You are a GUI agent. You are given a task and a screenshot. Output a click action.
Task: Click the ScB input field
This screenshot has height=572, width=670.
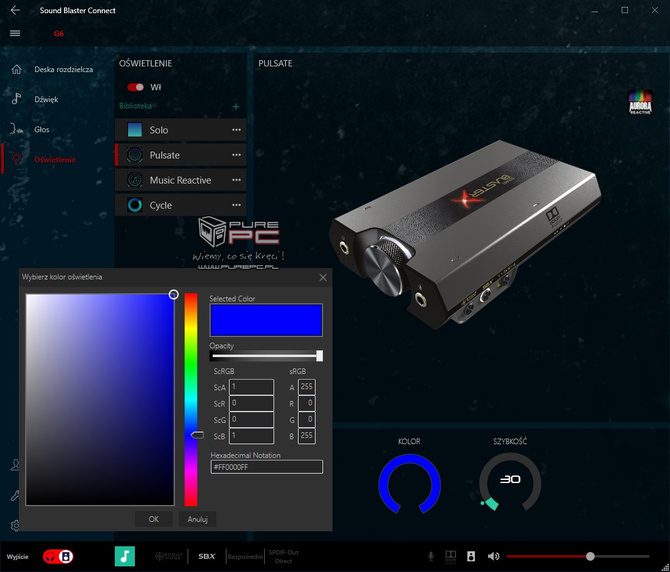point(252,436)
